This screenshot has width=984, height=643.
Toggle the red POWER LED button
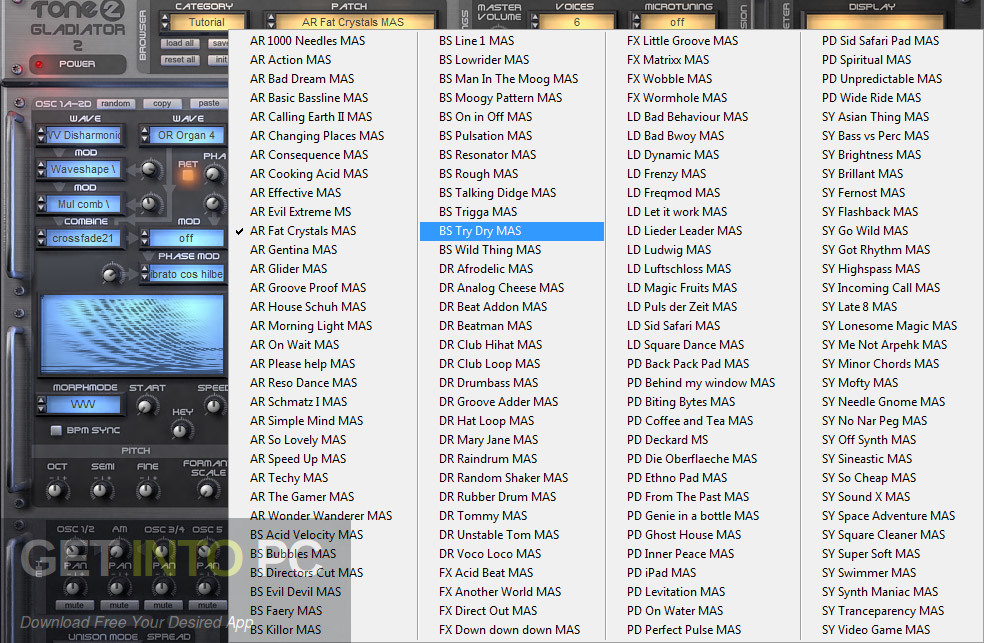click(39, 64)
